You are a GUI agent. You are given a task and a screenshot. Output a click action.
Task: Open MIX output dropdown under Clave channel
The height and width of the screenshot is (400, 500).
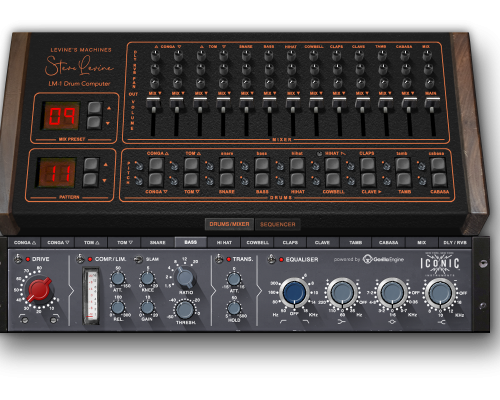(362, 93)
